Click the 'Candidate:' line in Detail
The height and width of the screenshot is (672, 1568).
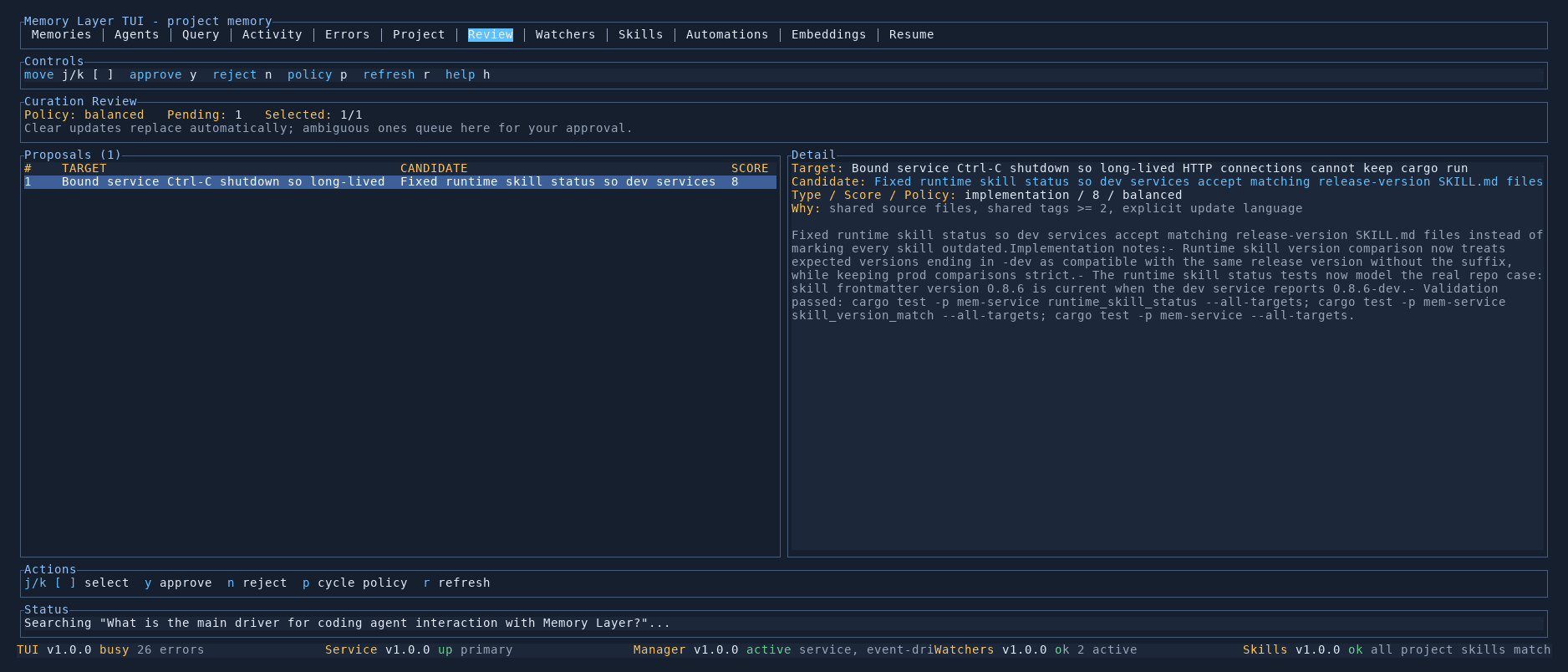tap(1167, 181)
